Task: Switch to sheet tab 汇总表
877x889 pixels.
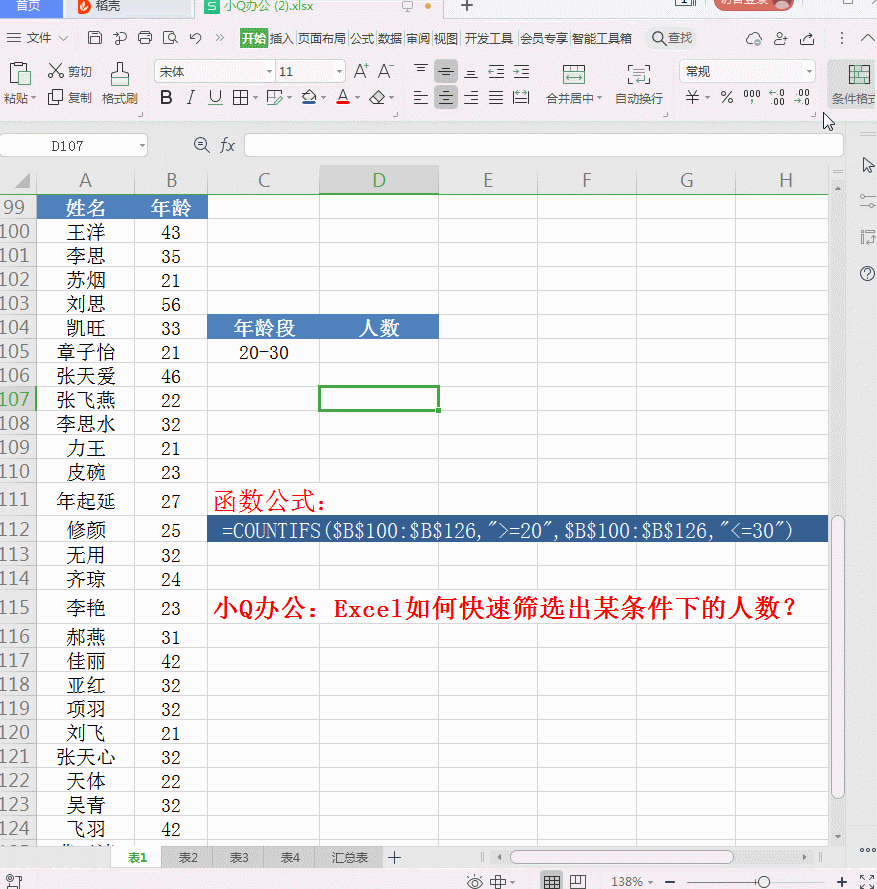Action: (349, 857)
